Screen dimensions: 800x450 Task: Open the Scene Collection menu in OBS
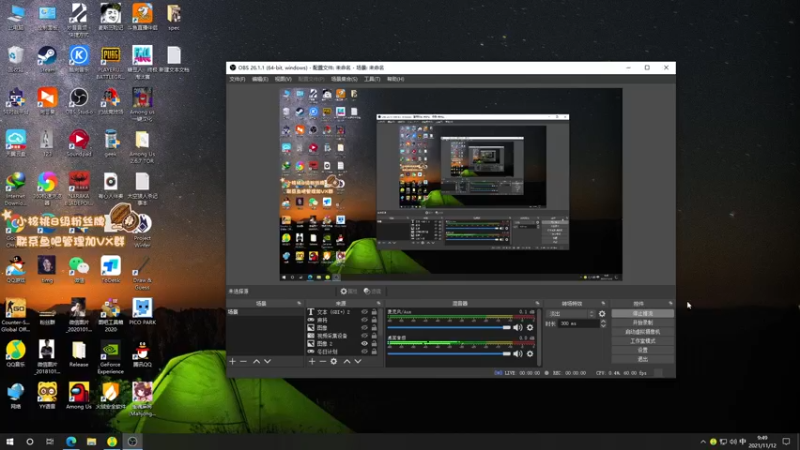[x=344, y=79]
